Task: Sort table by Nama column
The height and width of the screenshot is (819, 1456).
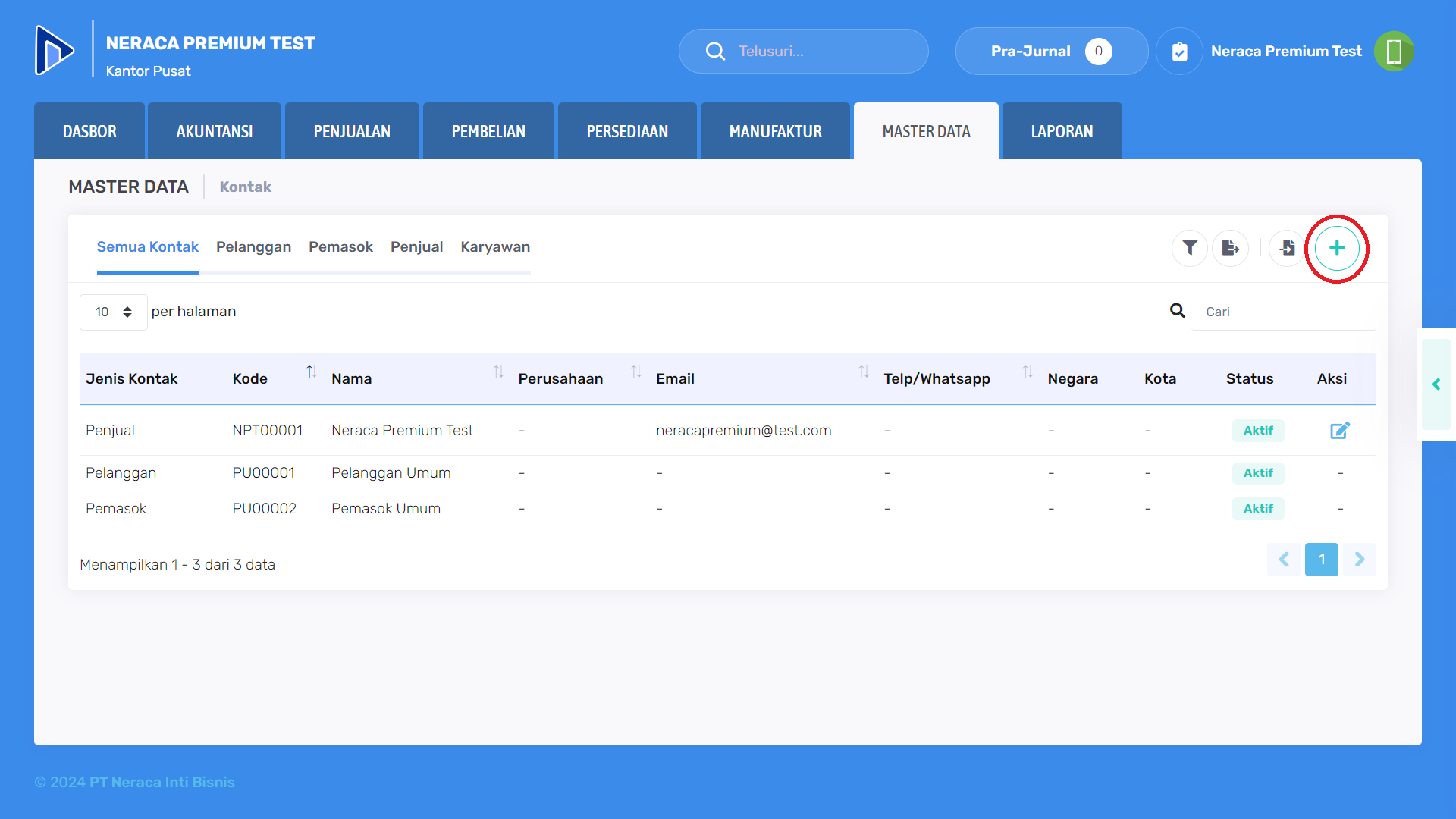Action: 498,372
